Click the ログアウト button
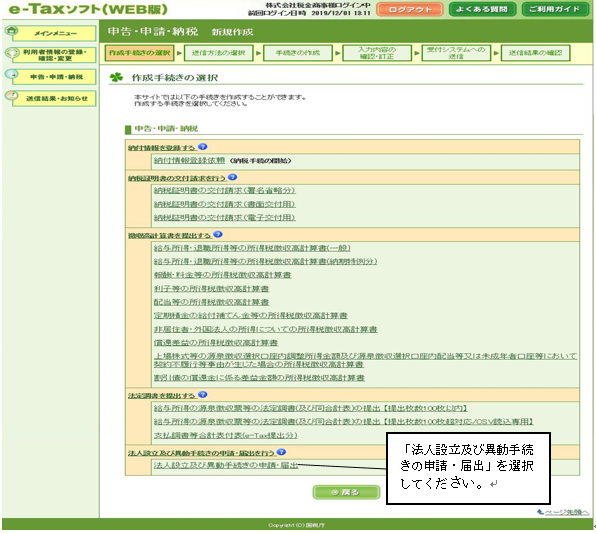596x533 pixels. coord(410,10)
